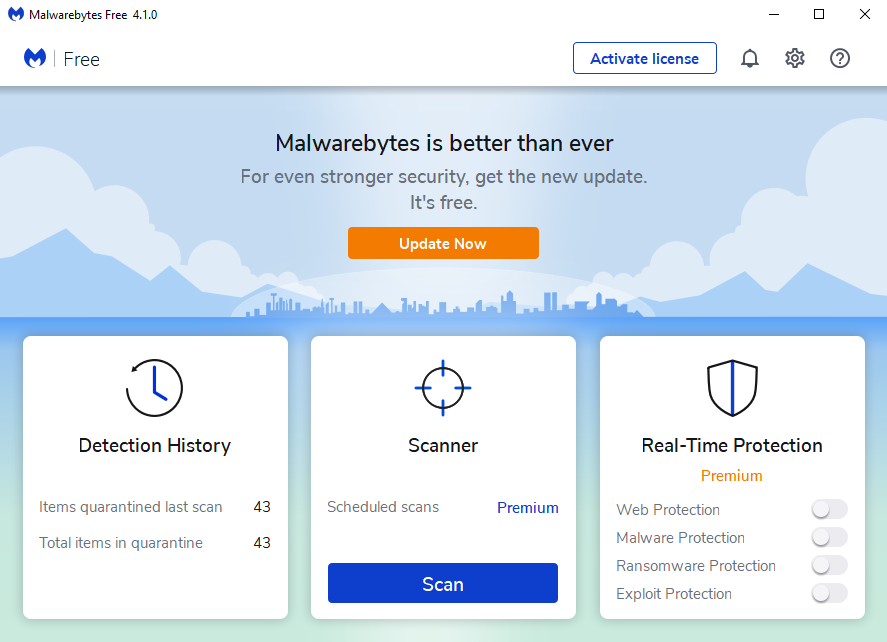887x642 pixels.
Task: Open the Premium link next to Scheduled scans
Action: tap(527, 507)
